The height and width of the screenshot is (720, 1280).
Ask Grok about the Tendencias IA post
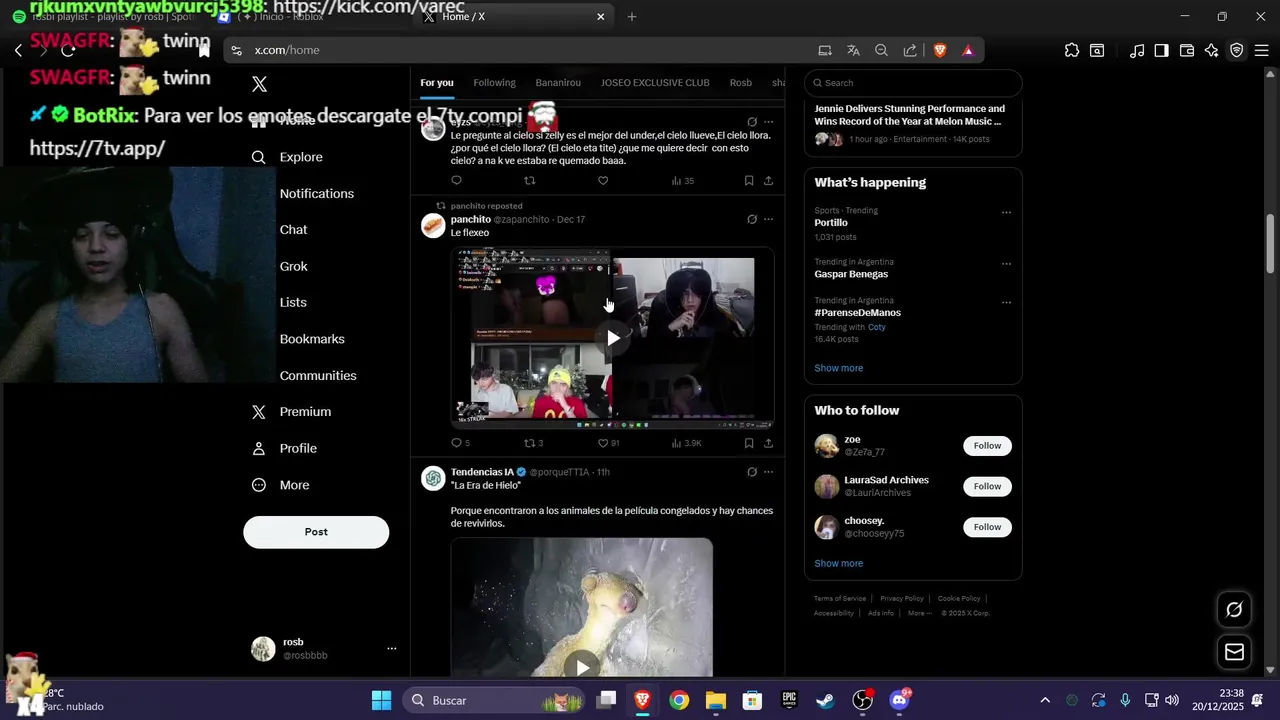(x=752, y=472)
